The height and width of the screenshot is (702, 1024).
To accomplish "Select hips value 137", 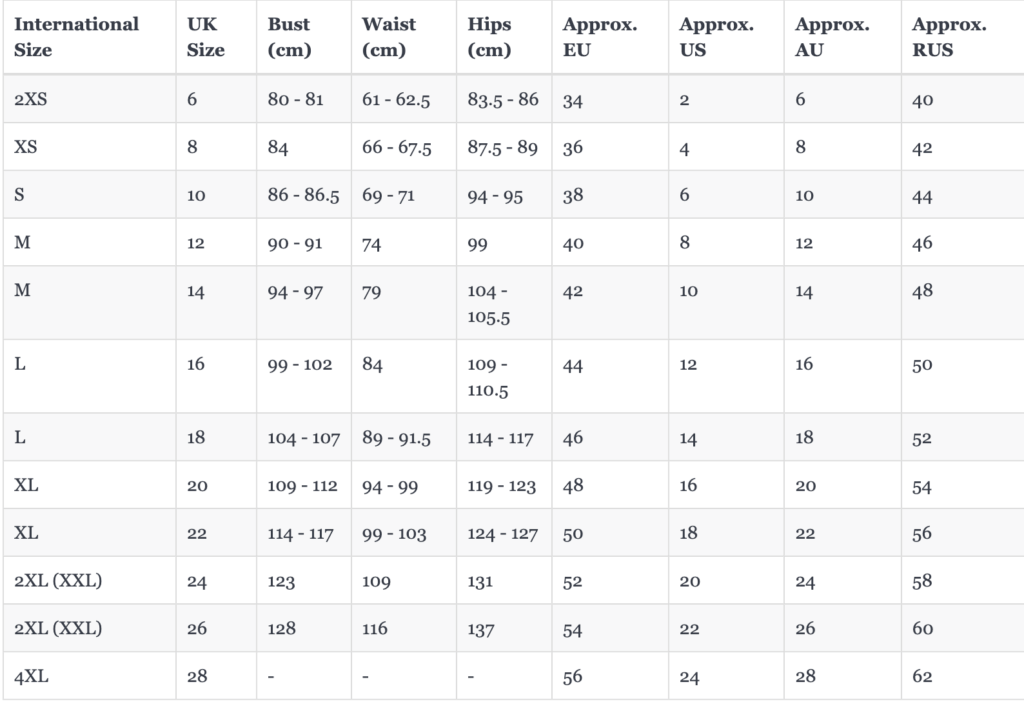I will coord(481,629).
